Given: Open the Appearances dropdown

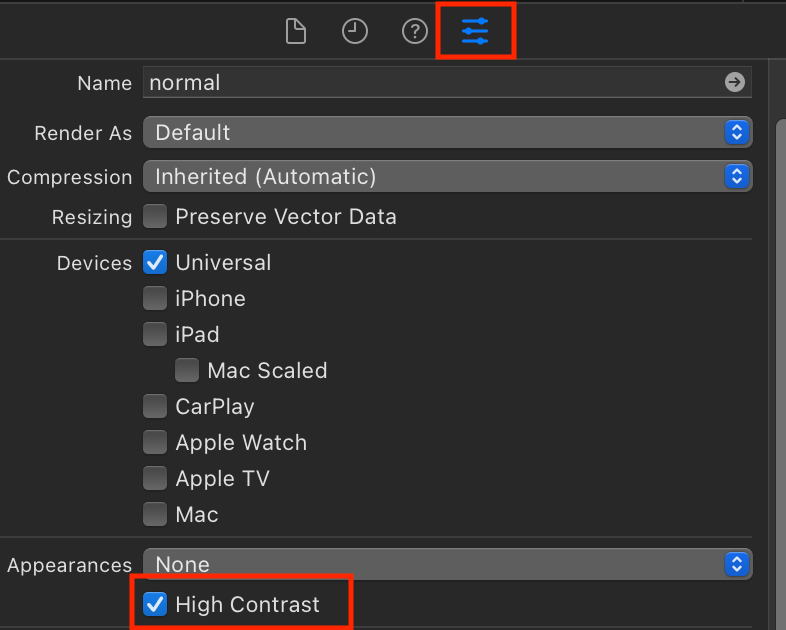Looking at the screenshot, I should (x=447, y=564).
